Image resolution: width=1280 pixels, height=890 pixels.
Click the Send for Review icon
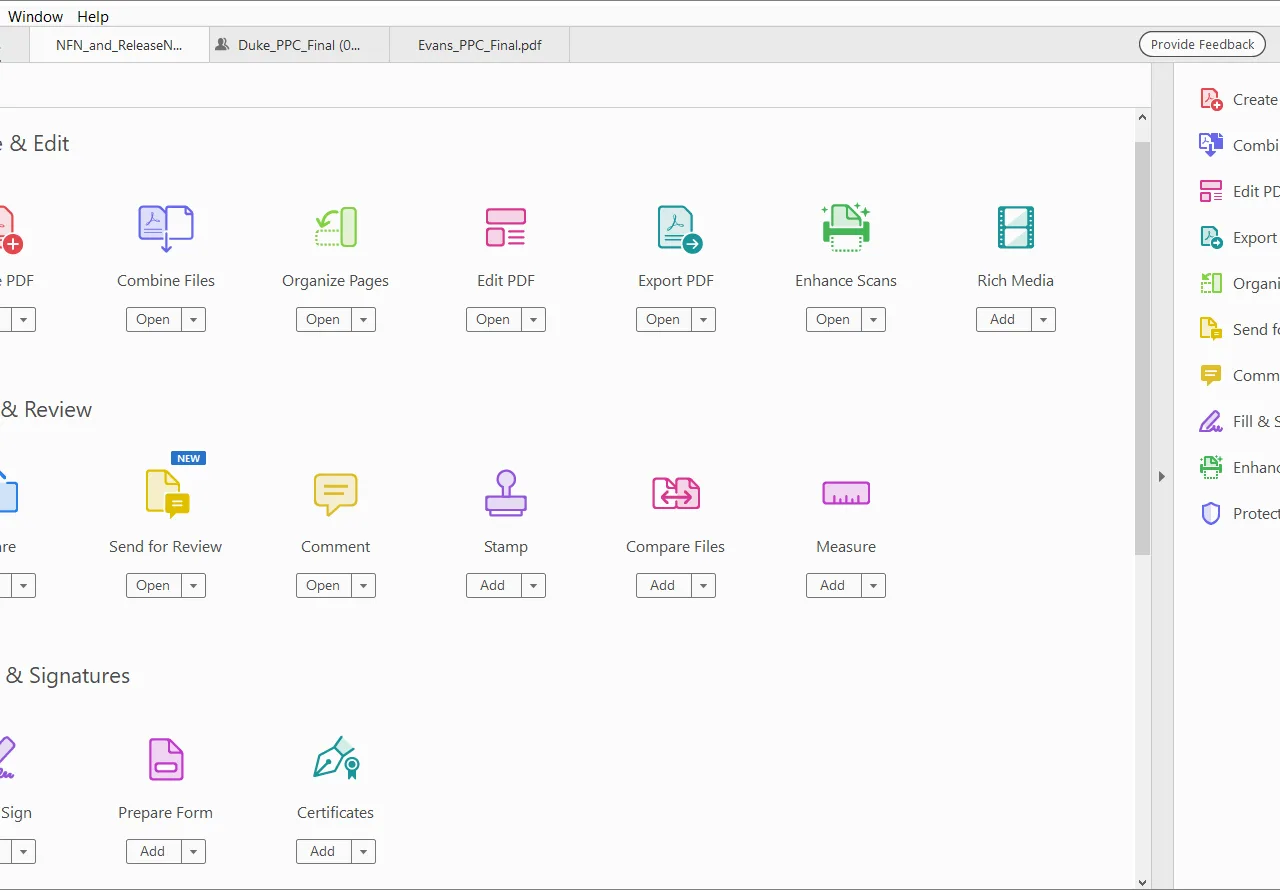167,493
